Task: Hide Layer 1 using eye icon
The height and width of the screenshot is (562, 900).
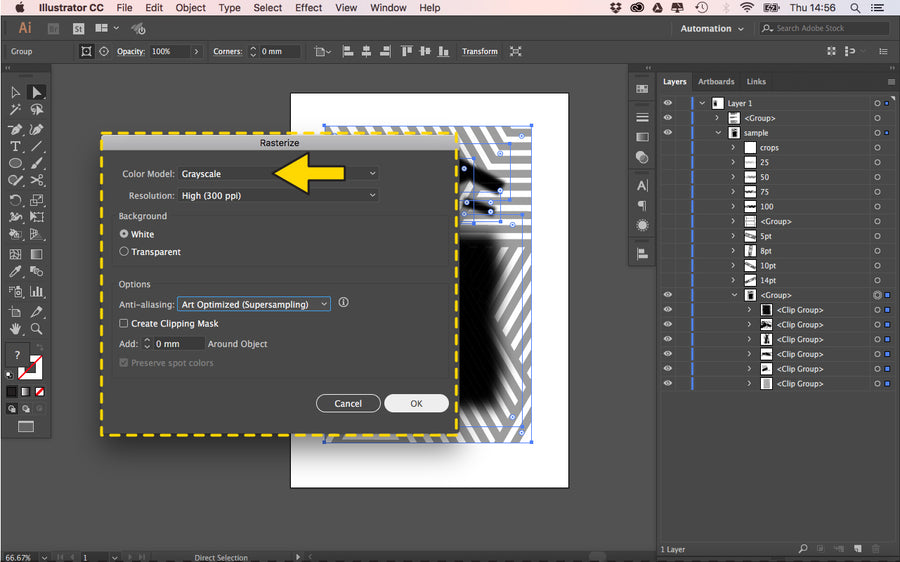Action: 668,103
